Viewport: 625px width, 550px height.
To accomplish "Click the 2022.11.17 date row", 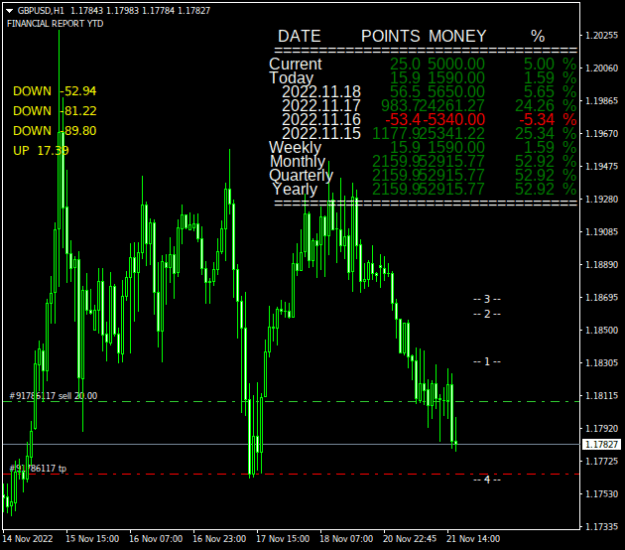I will coord(321,106).
